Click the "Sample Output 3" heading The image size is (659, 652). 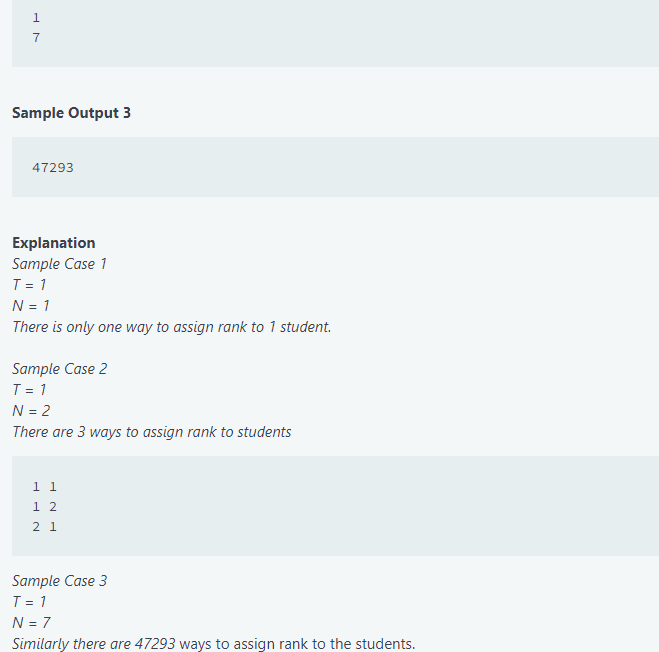pos(71,113)
